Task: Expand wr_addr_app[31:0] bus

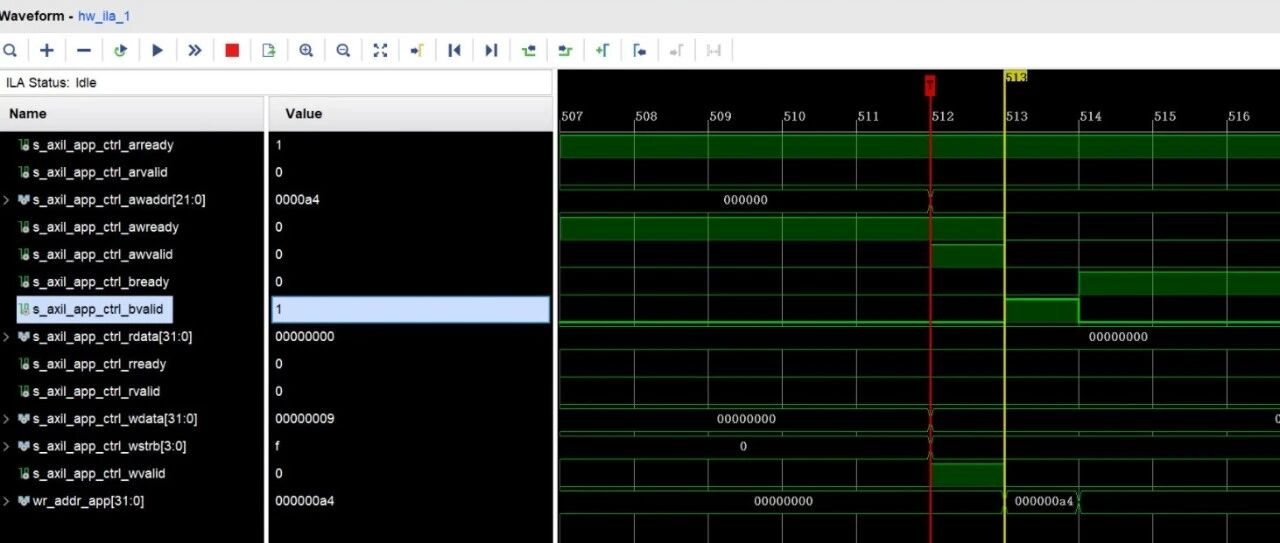Action: click(7, 501)
